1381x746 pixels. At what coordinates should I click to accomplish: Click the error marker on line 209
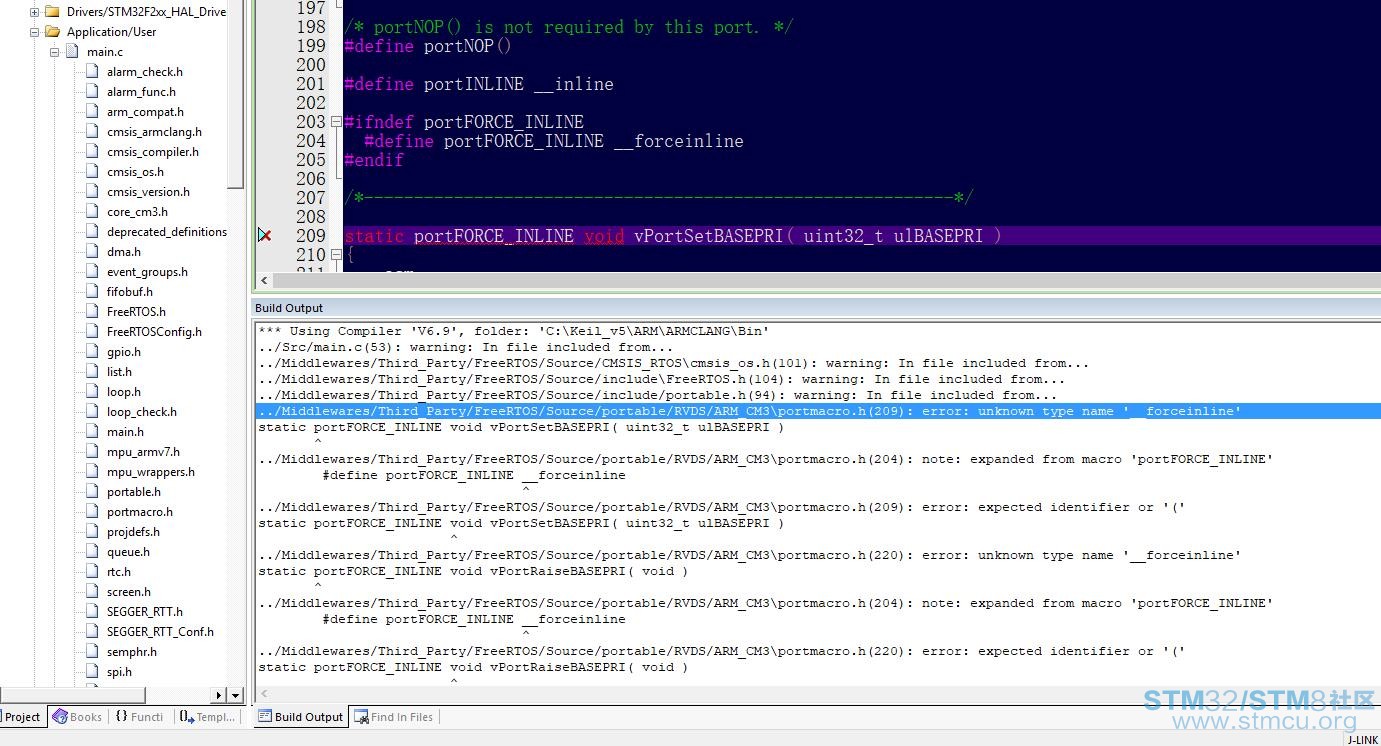[x=264, y=235]
